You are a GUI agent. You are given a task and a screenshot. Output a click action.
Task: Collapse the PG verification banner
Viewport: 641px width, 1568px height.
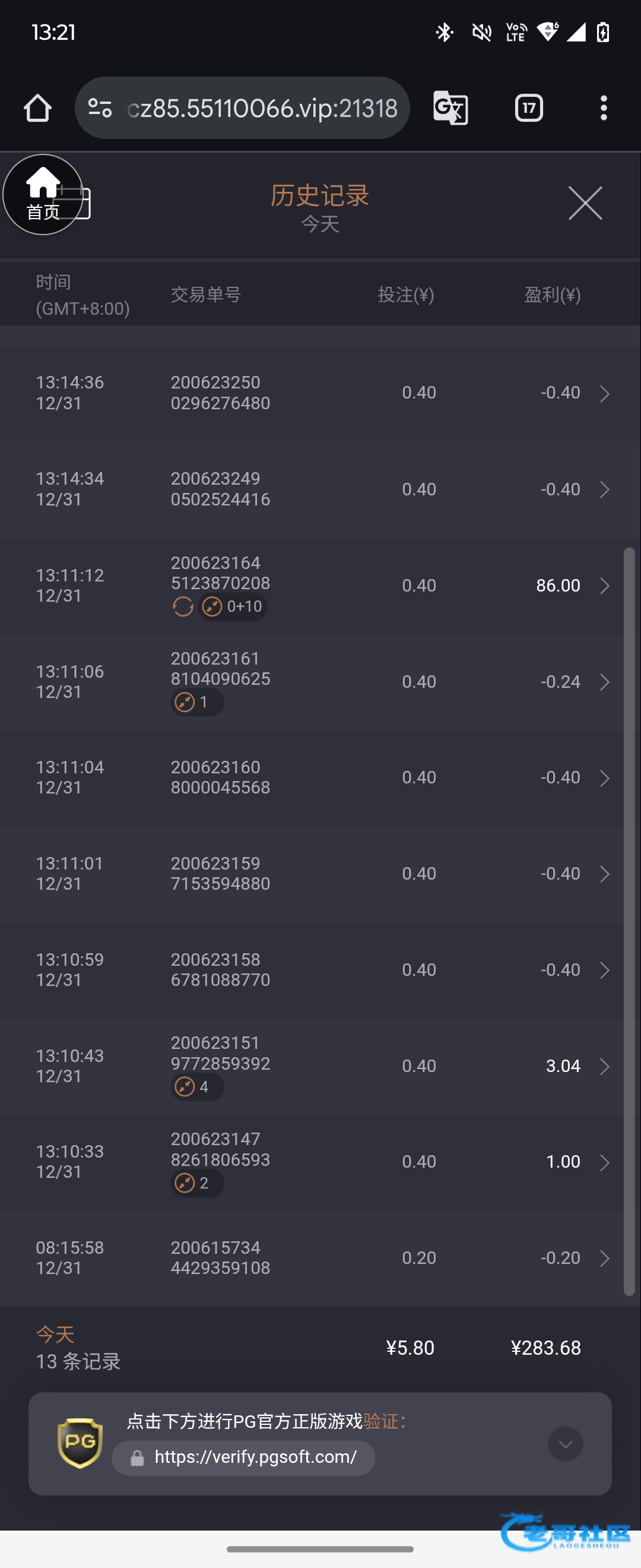[566, 1444]
